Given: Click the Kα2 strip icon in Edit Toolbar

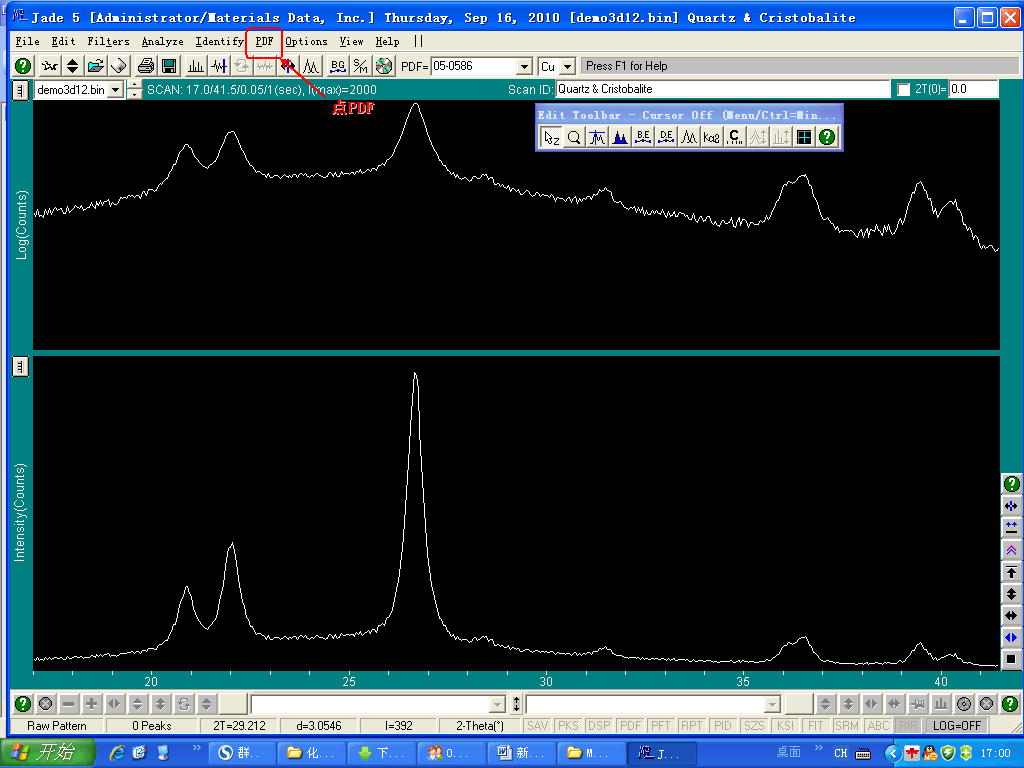Looking at the screenshot, I should pos(712,137).
